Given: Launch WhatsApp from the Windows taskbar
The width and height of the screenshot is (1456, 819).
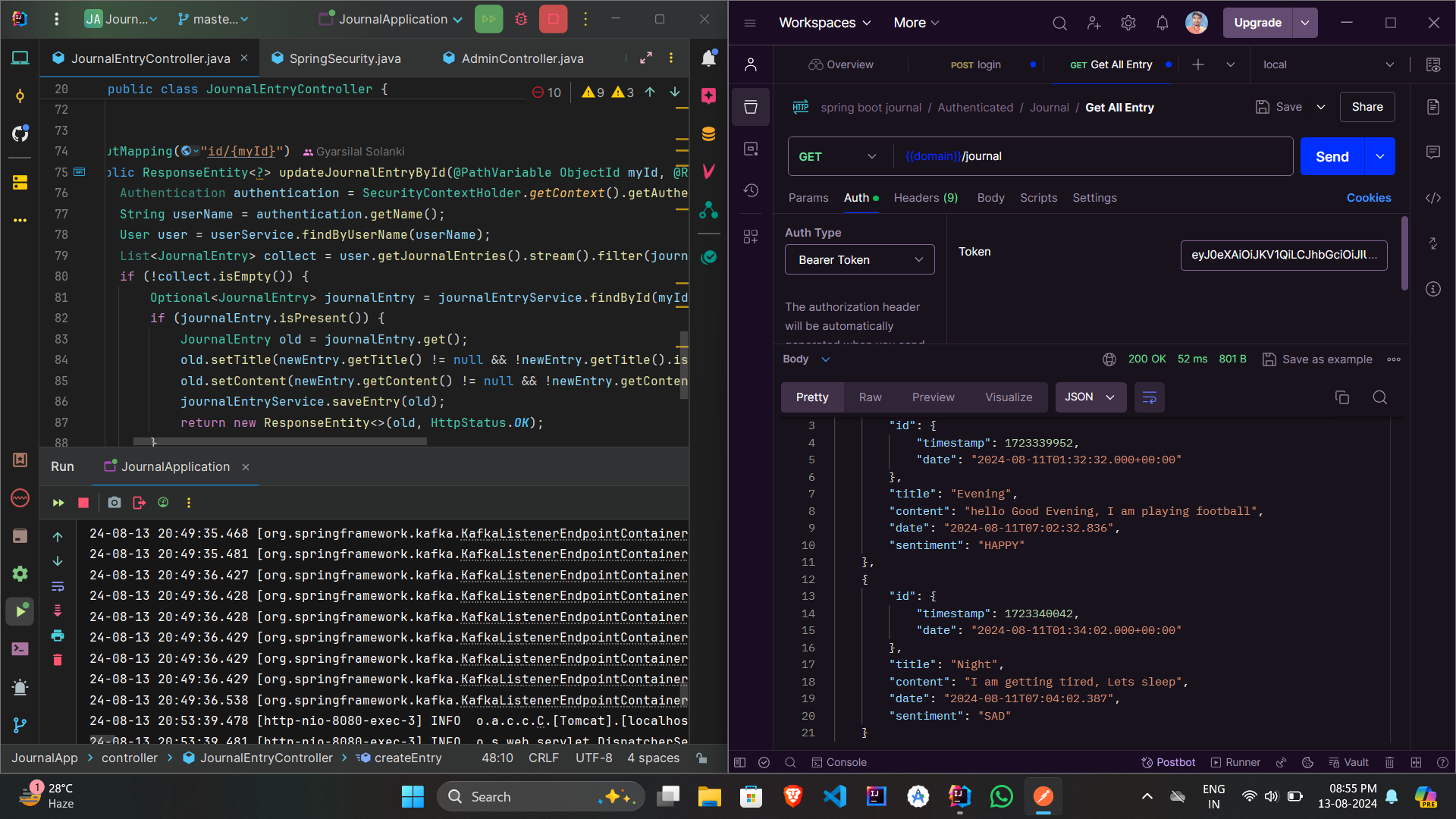Looking at the screenshot, I should click(x=1001, y=796).
